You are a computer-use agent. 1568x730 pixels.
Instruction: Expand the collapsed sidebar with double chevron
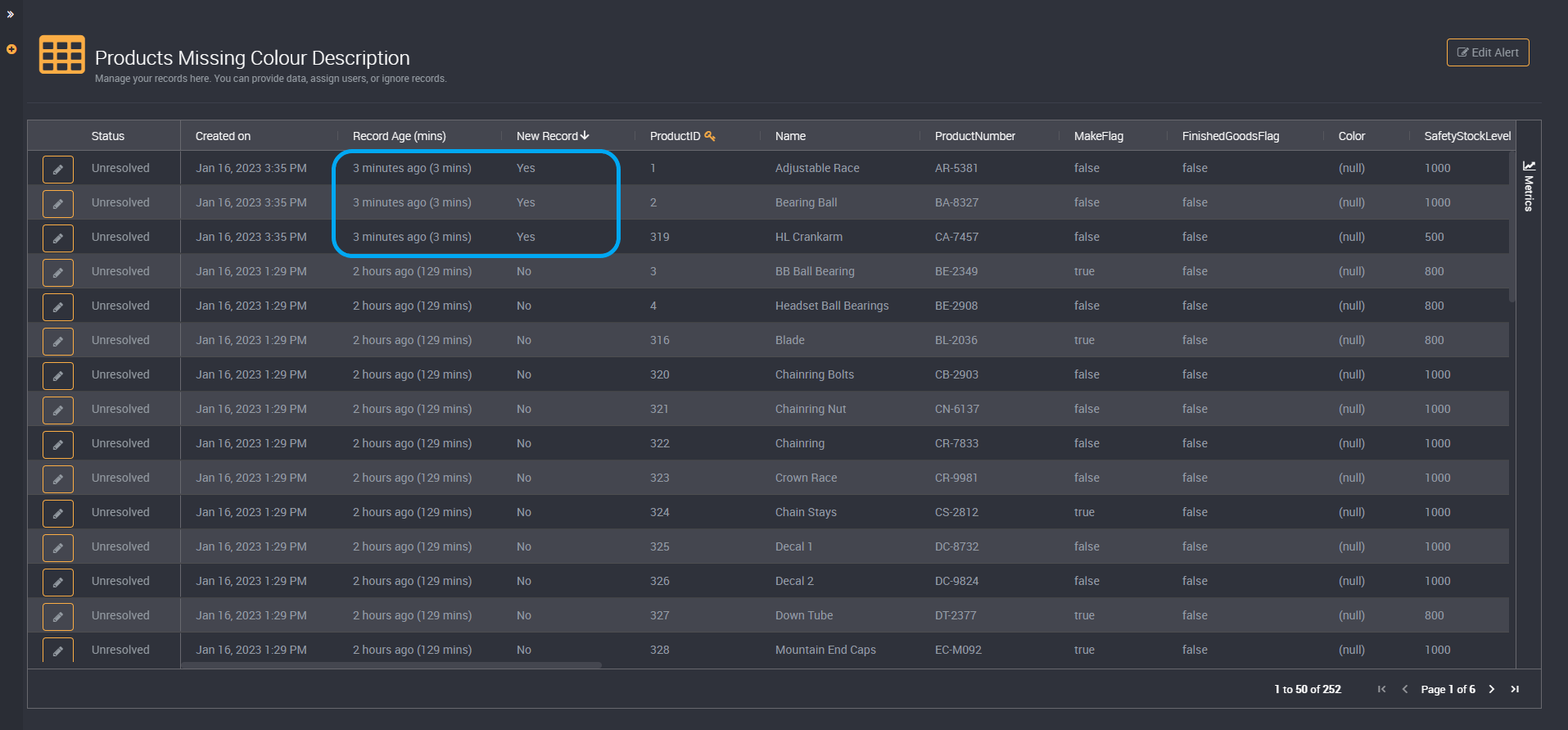point(11,14)
